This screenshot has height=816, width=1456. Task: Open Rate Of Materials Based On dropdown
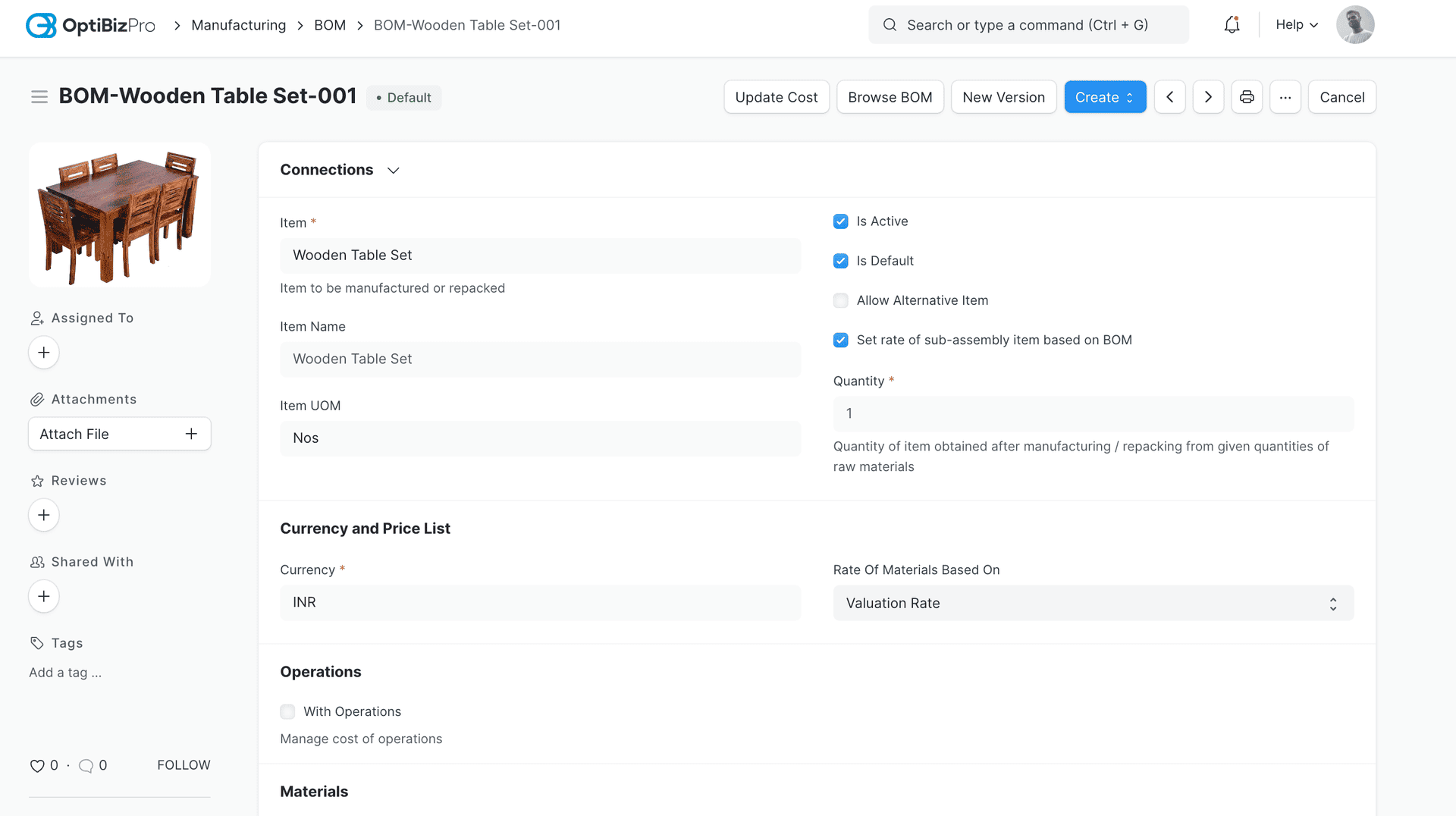[1093, 603]
